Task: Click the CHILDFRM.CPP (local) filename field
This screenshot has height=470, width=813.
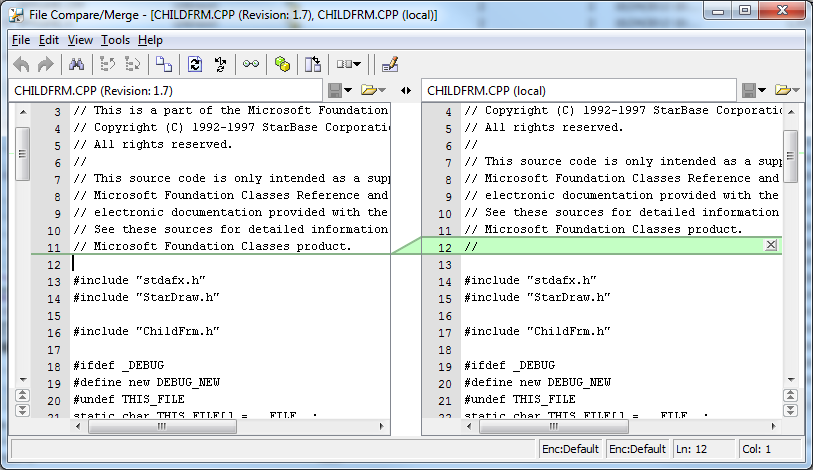Action: [579, 91]
